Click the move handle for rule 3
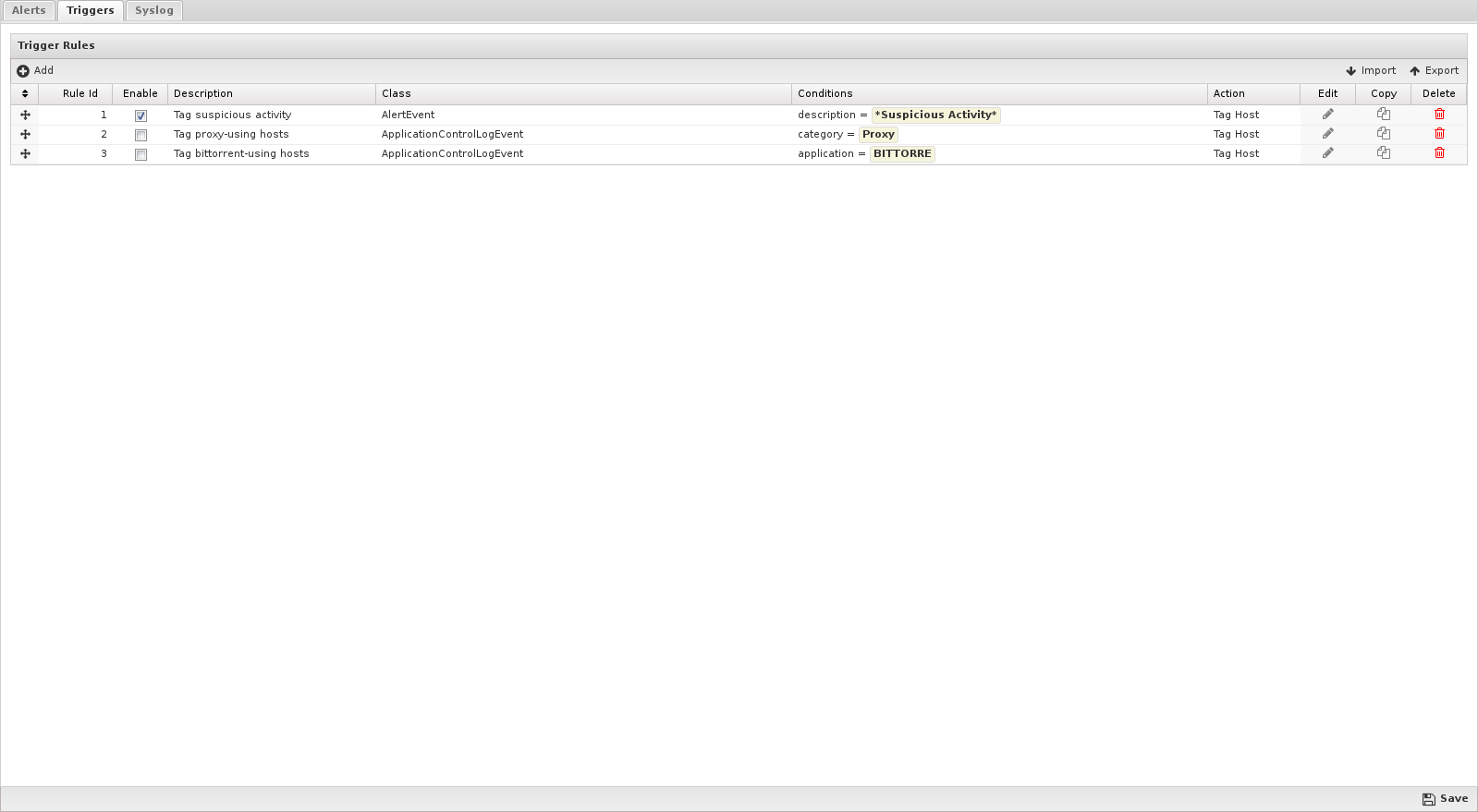The height and width of the screenshot is (812, 1478). [25, 154]
